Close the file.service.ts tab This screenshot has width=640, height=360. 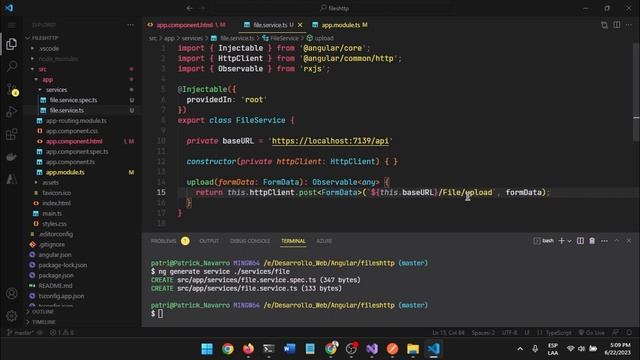click(x=300, y=25)
